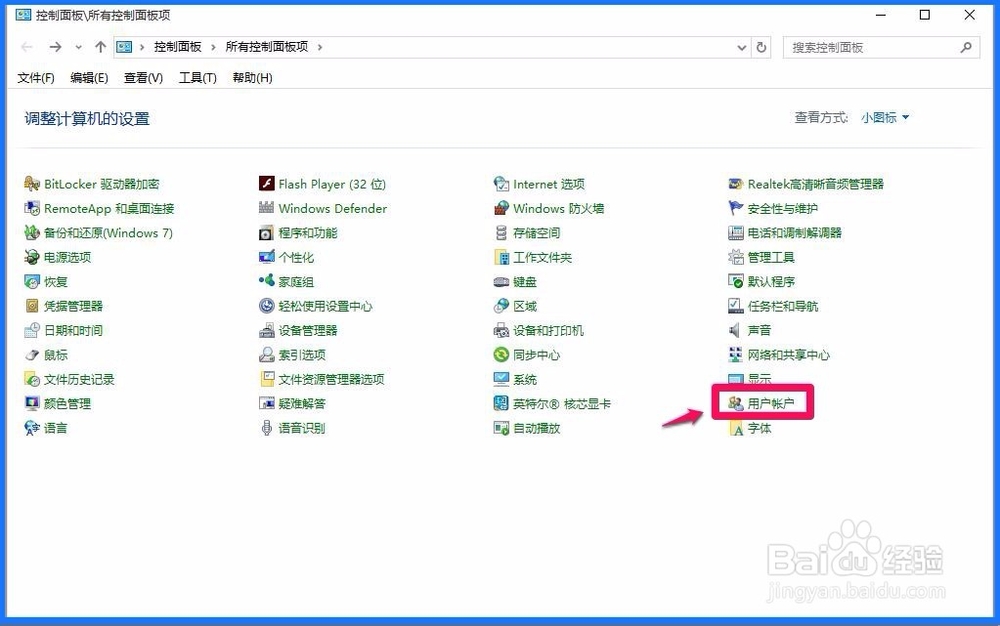This screenshot has height=626, width=1000.
Task: Go back with the back arrow
Action: (x=27, y=47)
